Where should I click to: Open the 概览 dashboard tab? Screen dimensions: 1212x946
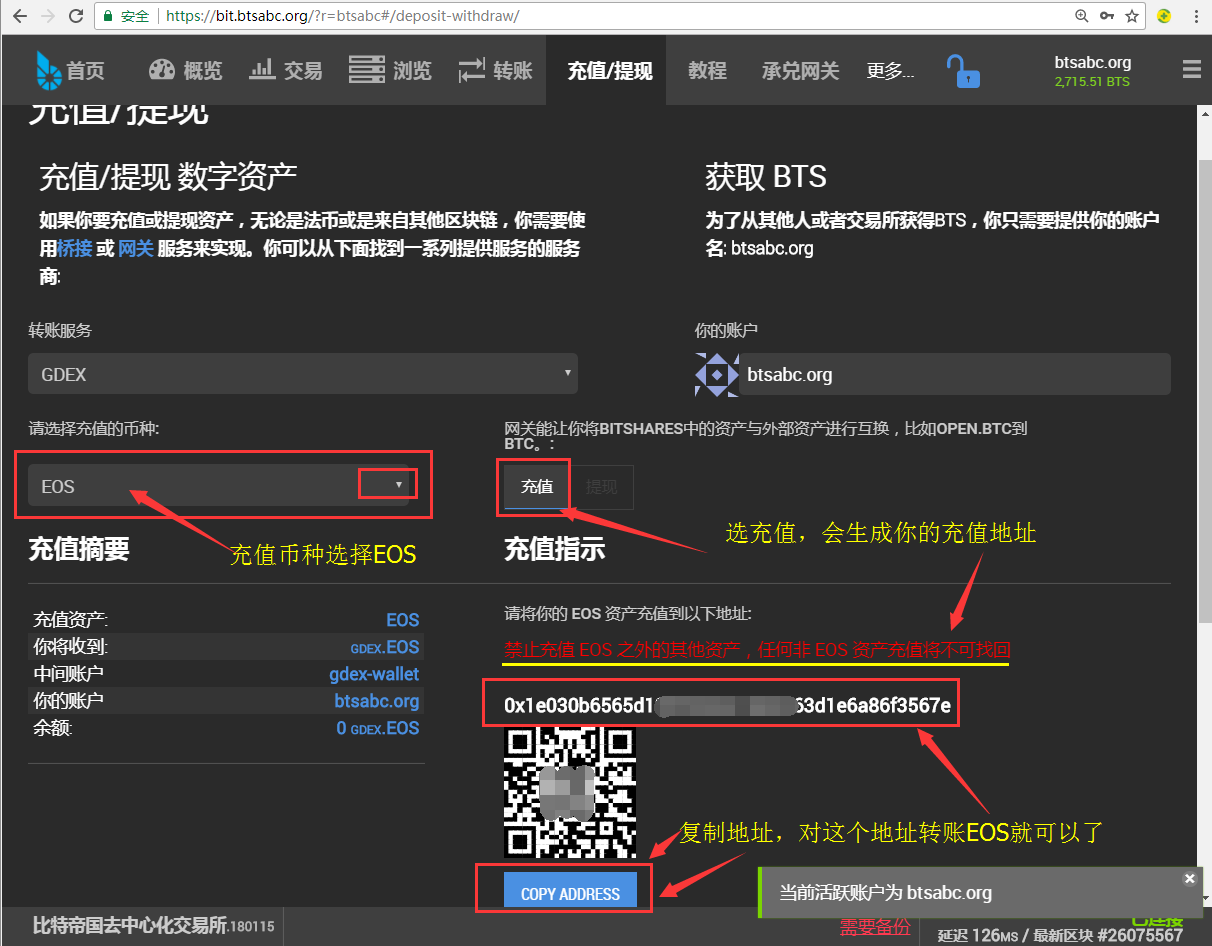tap(185, 70)
